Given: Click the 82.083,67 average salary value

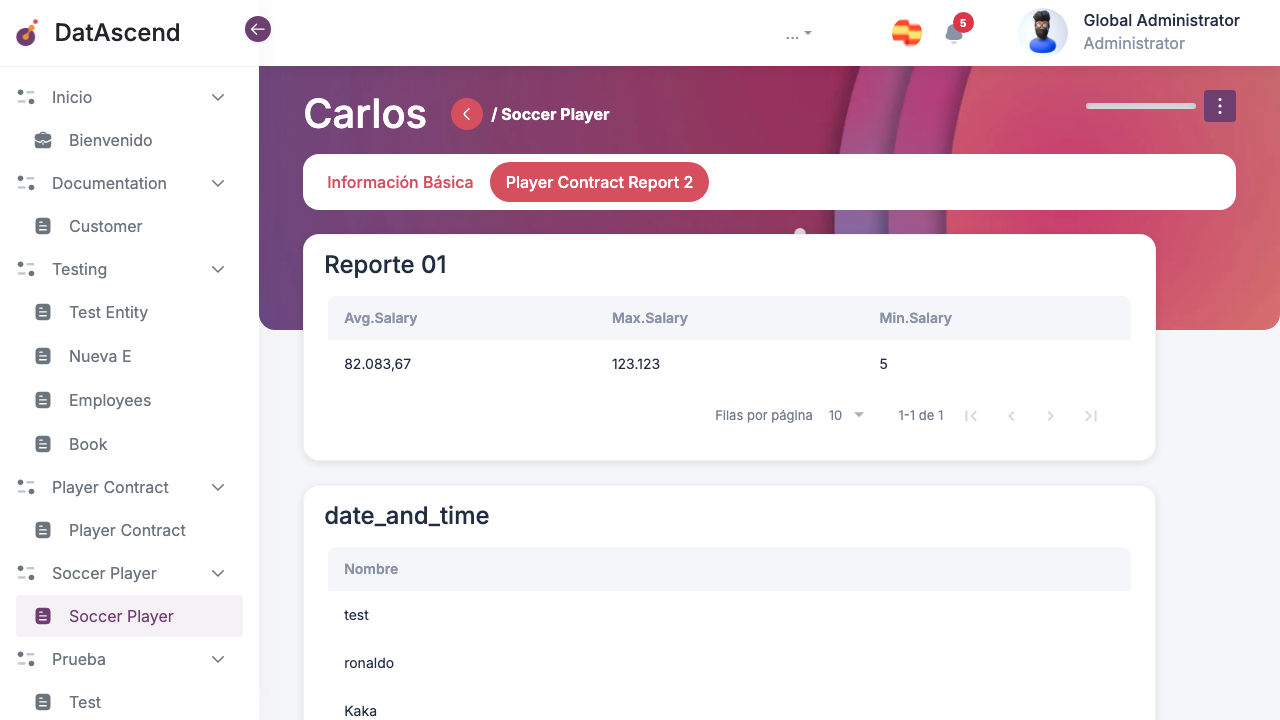Looking at the screenshot, I should pos(378,364).
